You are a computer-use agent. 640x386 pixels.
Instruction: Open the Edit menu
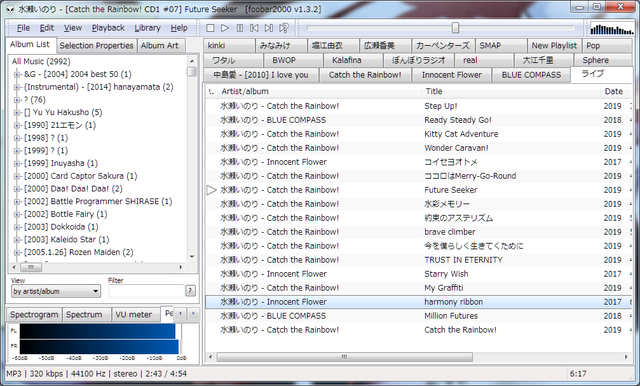(47, 28)
